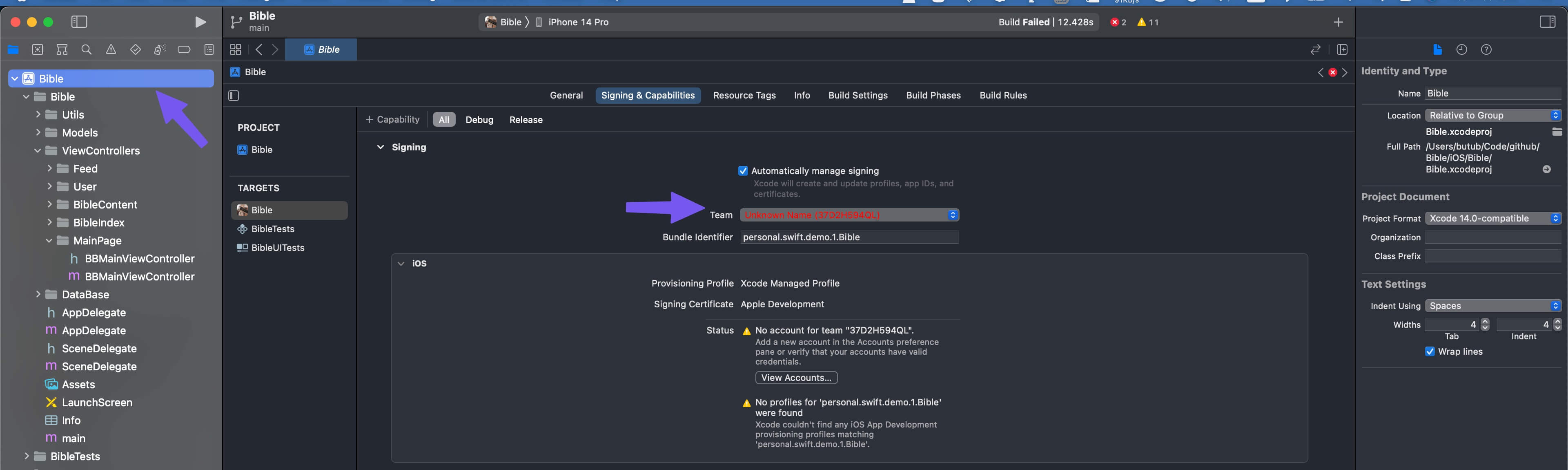This screenshot has height=470, width=1568.
Task: Edit the Bundle Identifier field
Action: pos(850,237)
